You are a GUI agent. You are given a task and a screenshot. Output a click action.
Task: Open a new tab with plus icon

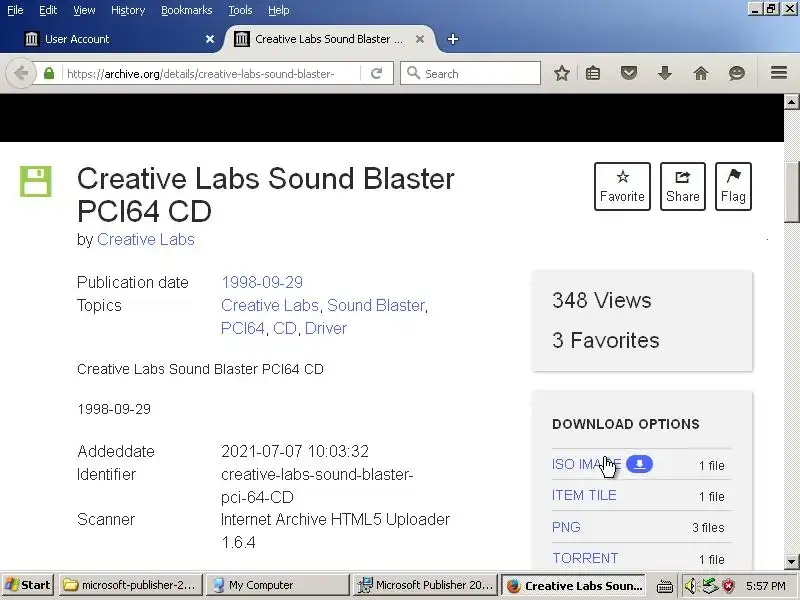[453, 39]
